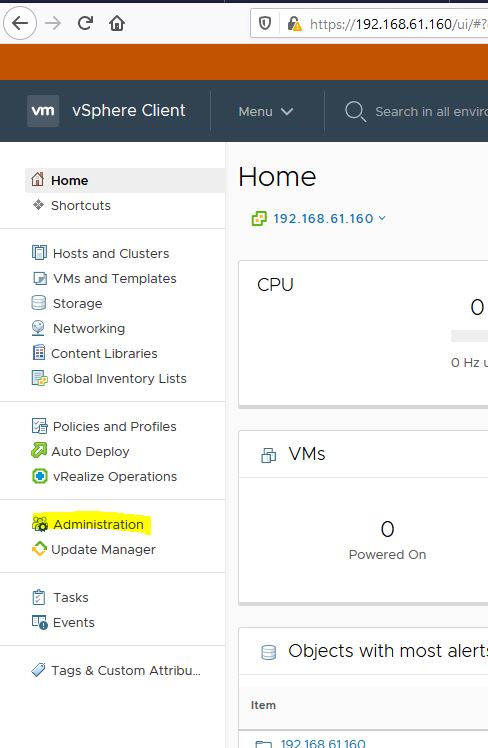Image resolution: width=488 pixels, height=748 pixels.
Task: Go to browser home page icon
Action: click(x=117, y=23)
